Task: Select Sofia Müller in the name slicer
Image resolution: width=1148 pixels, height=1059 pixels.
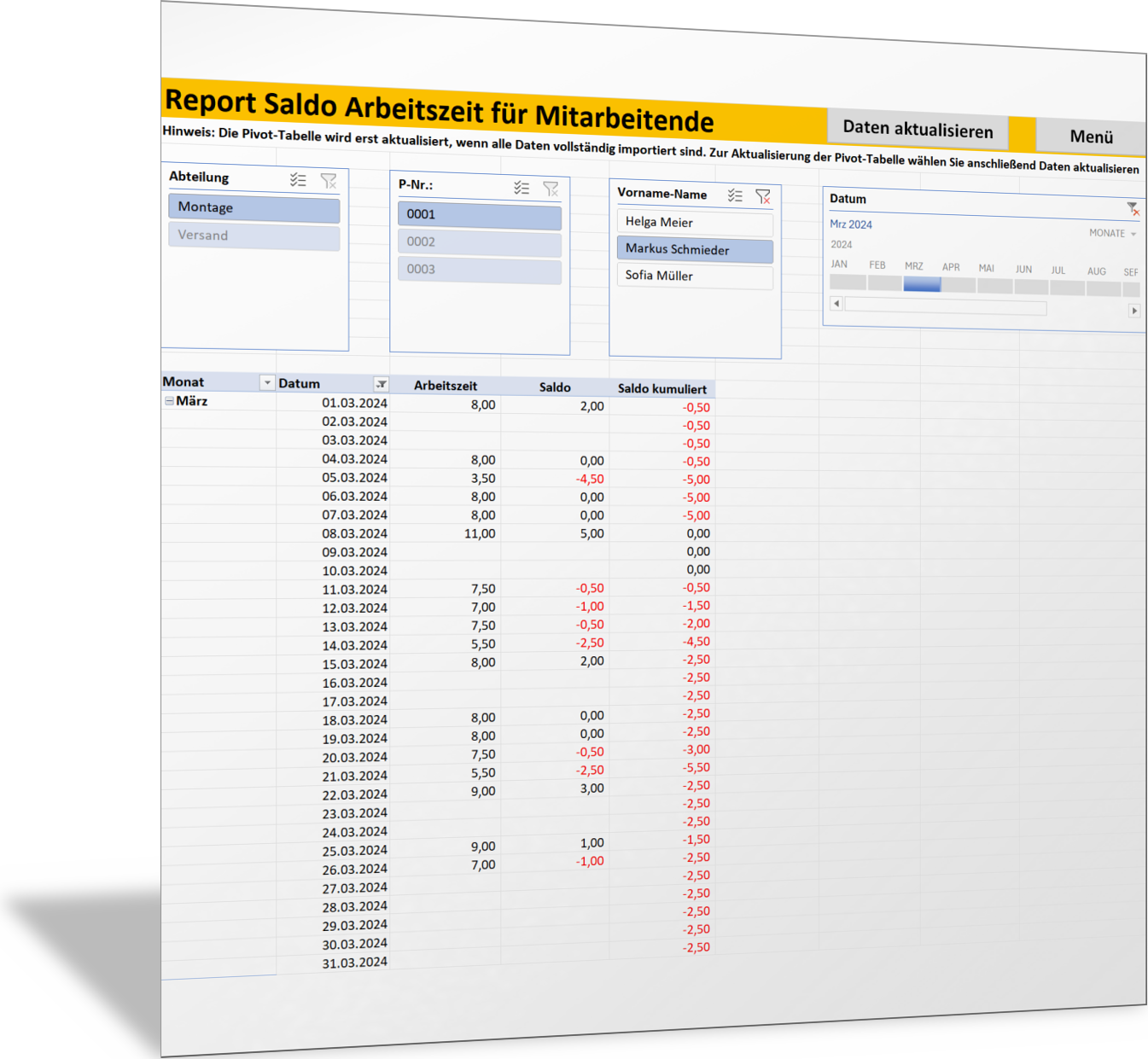Action: coord(694,276)
